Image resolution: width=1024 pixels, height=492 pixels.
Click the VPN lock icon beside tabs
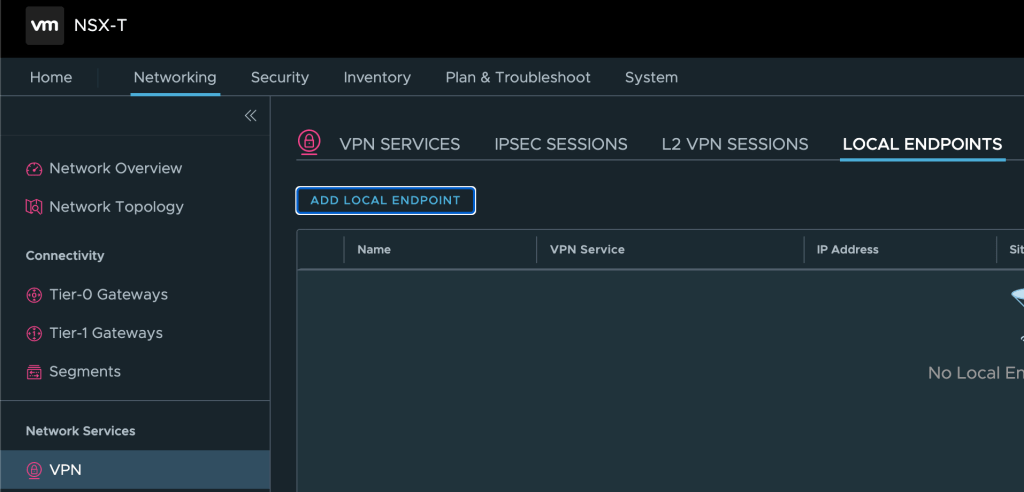[310, 142]
